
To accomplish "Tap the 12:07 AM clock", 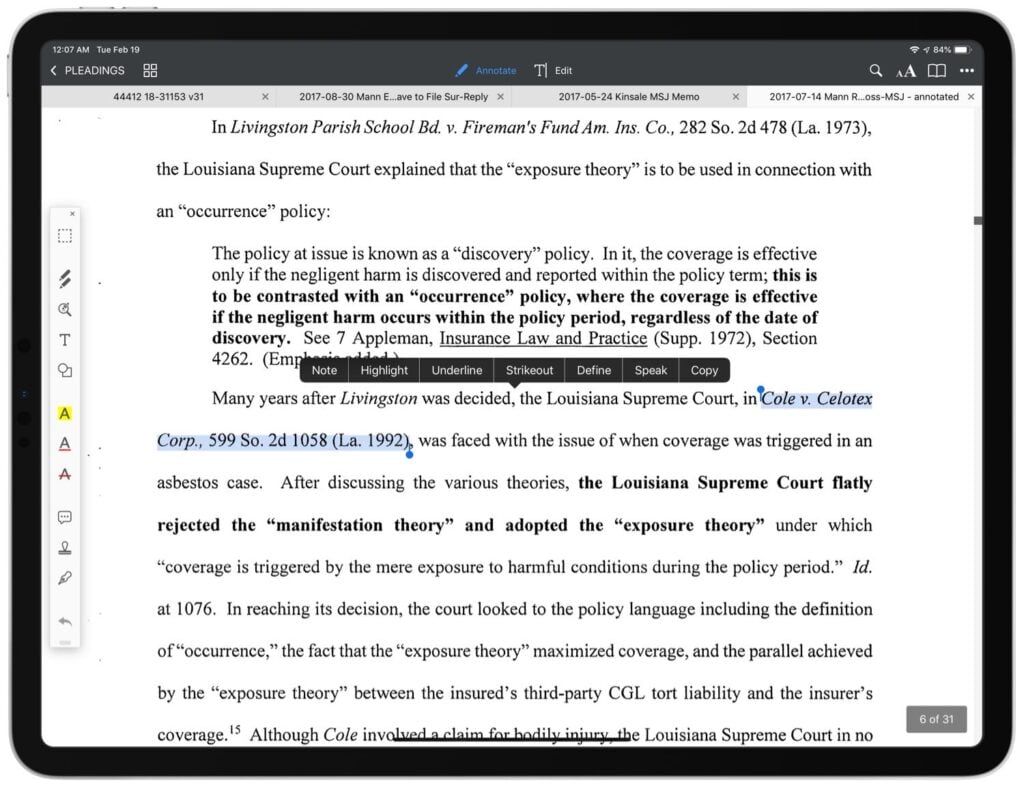I will [x=71, y=50].
